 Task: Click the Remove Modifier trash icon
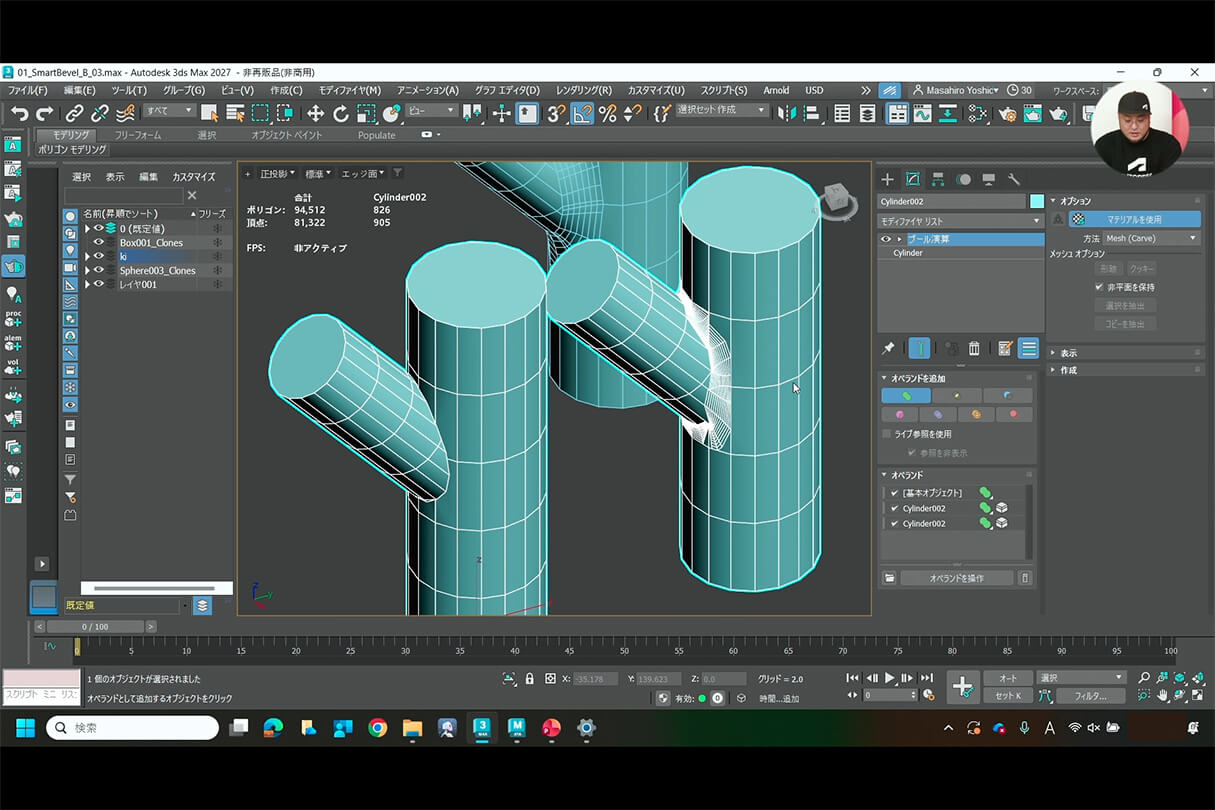974,348
